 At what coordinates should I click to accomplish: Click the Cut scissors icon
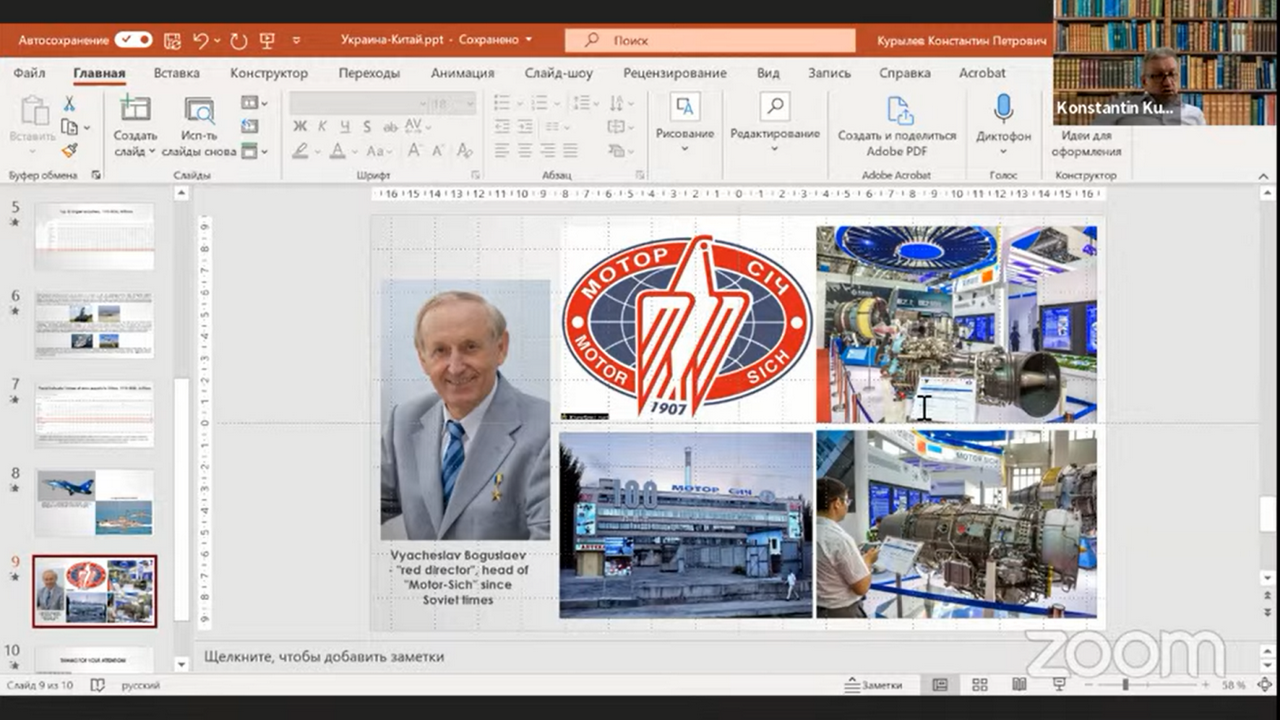[x=69, y=103]
